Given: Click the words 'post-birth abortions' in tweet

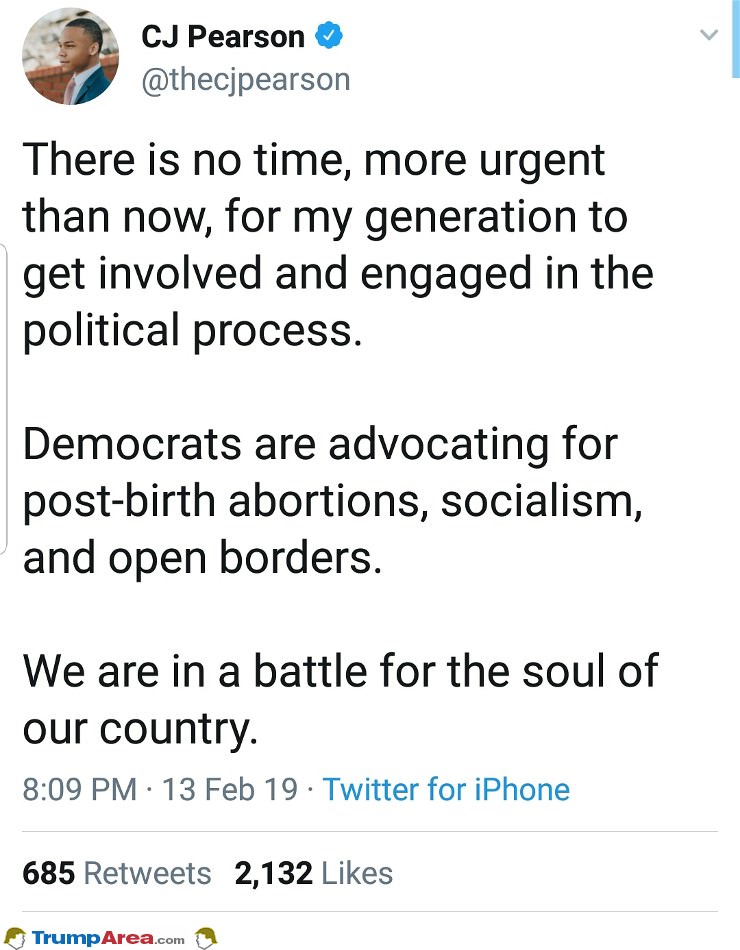Looking at the screenshot, I should click(x=221, y=502).
